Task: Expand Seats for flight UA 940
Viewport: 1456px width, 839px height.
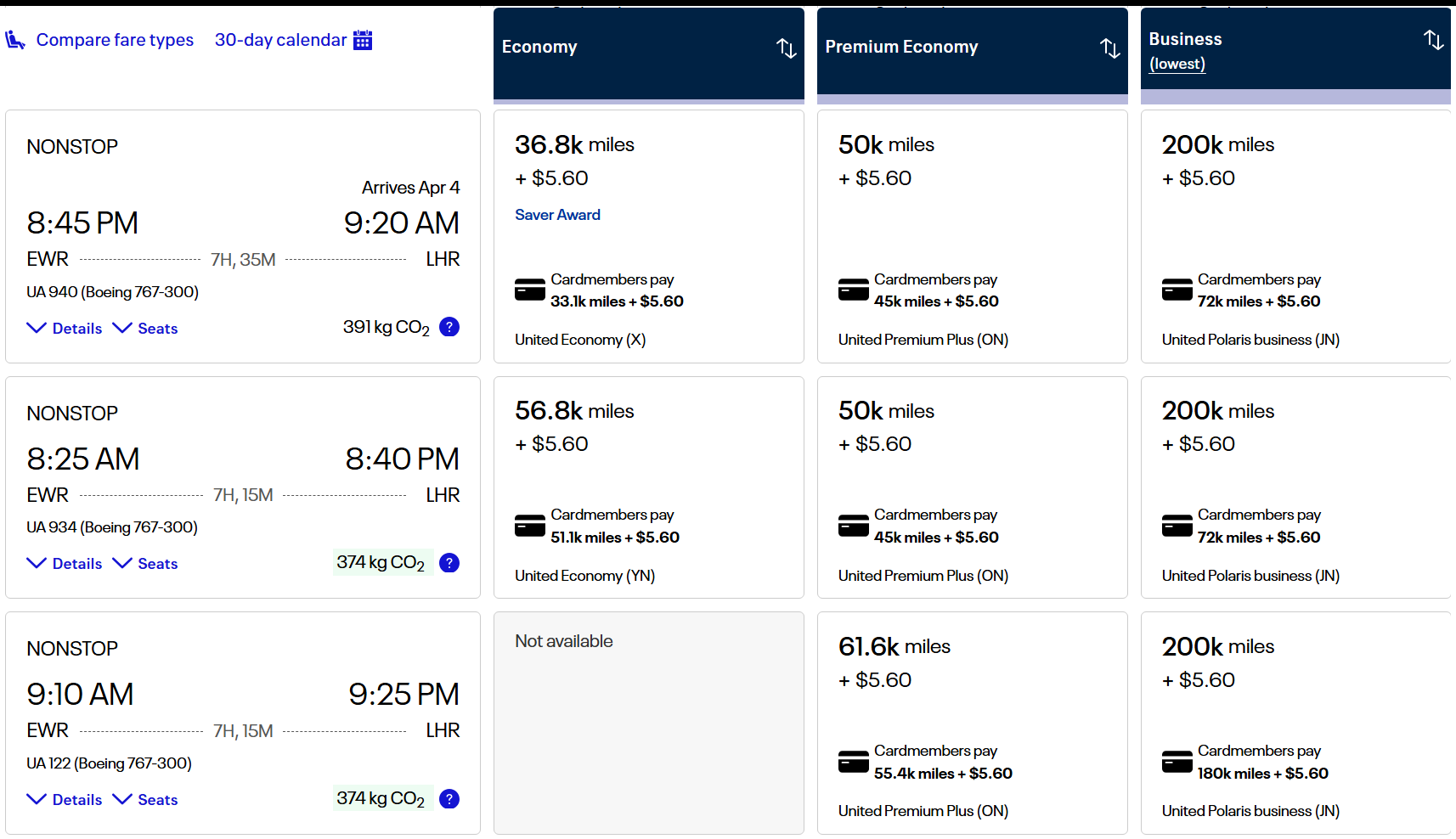Action: tap(145, 329)
